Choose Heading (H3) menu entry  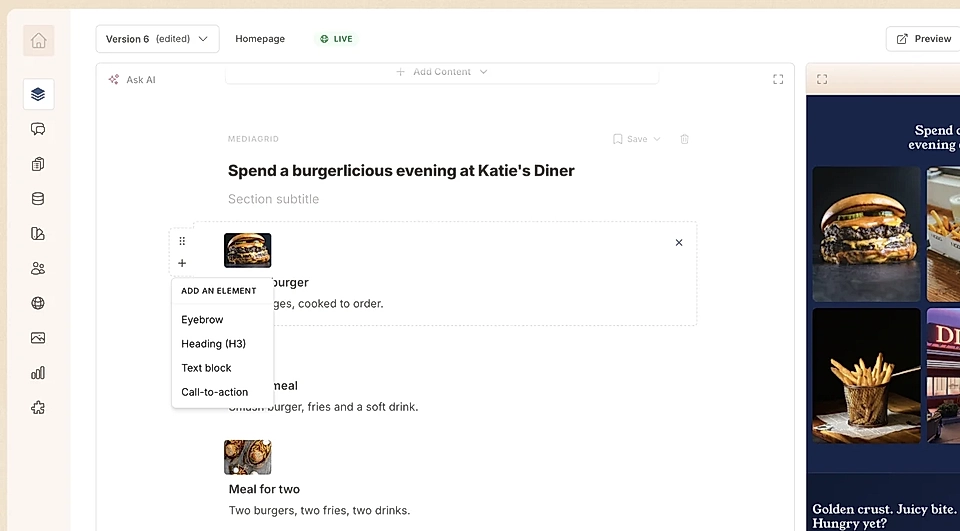tap(214, 344)
